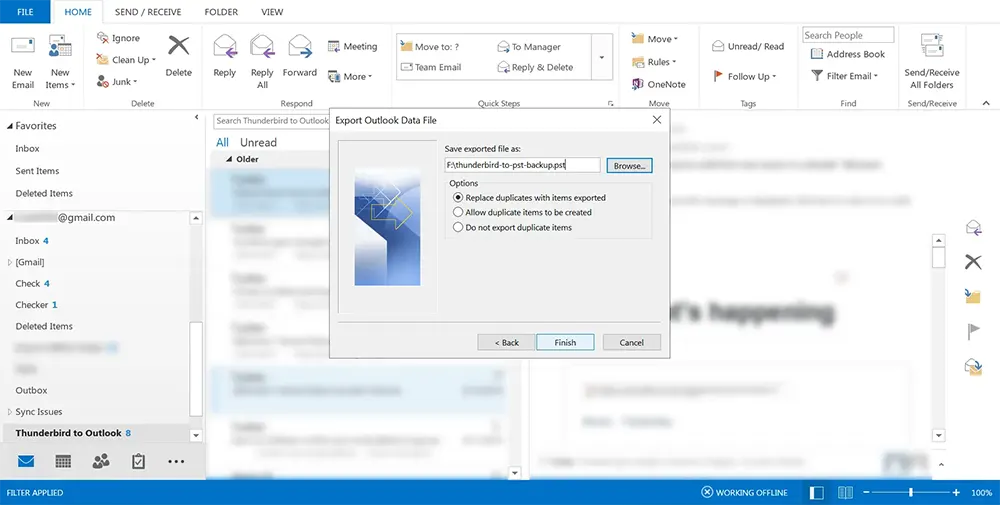Collapse the Older message group
This screenshot has width=1000, height=505.
pyautogui.click(x=229, y=159)
